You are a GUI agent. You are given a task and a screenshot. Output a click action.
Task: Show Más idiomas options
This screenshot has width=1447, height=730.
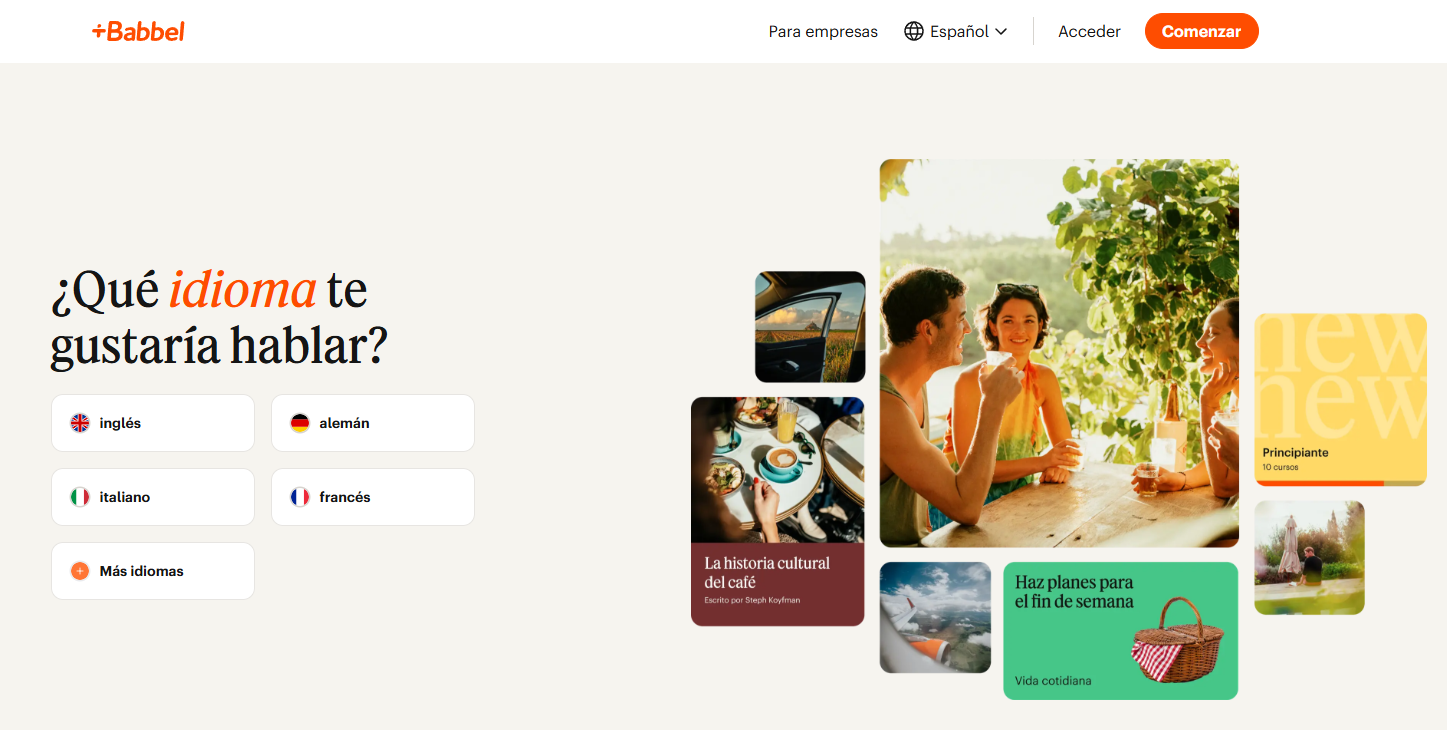pos(153,571)
